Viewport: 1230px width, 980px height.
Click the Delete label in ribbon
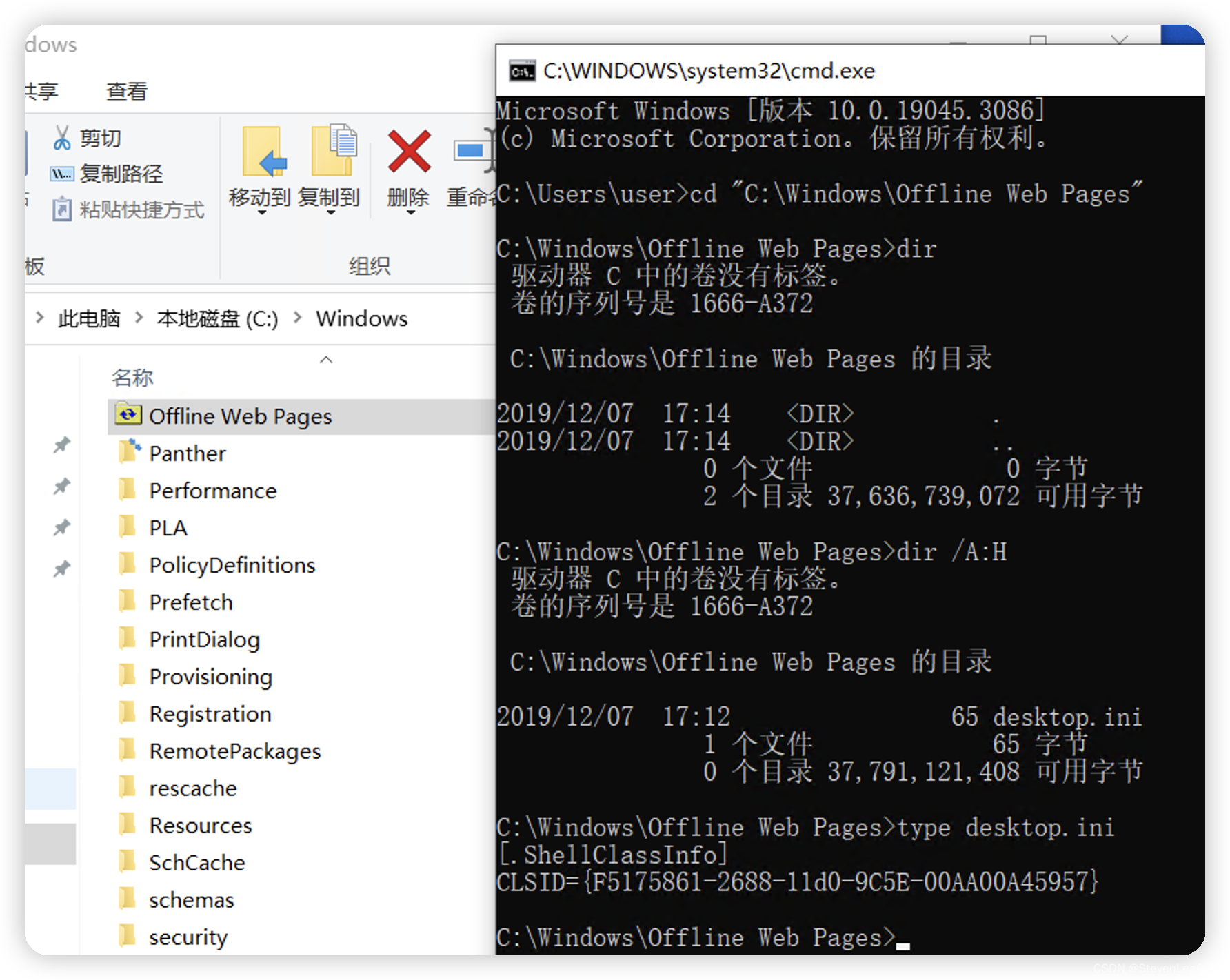(x=408, y=197)
